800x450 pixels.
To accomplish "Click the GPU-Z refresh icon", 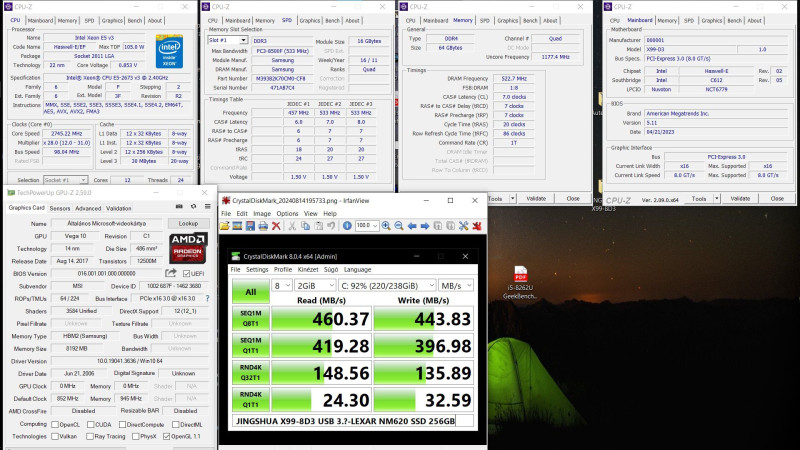I will tap(193, 207).
